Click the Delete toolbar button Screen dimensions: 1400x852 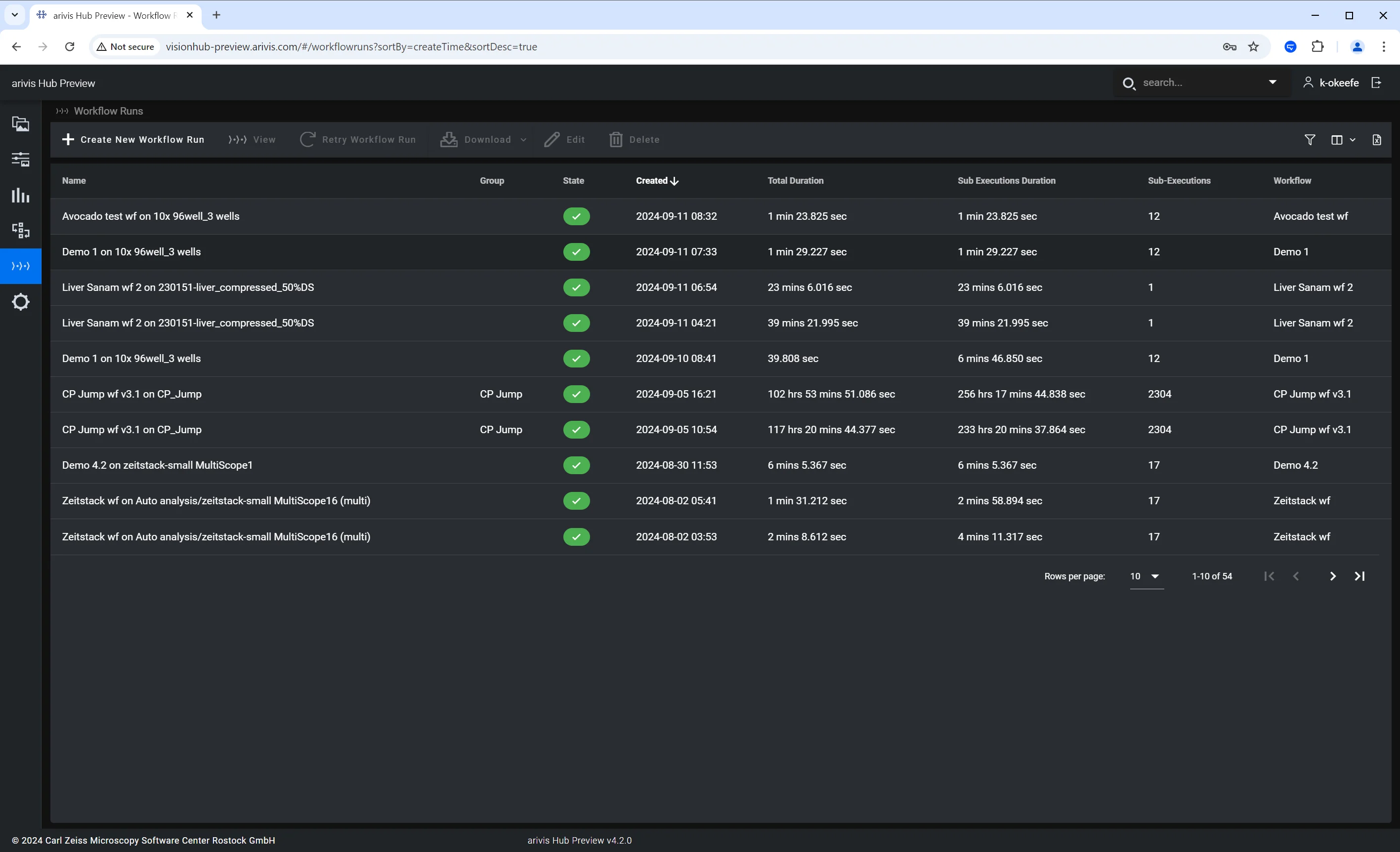pos(634,140)
